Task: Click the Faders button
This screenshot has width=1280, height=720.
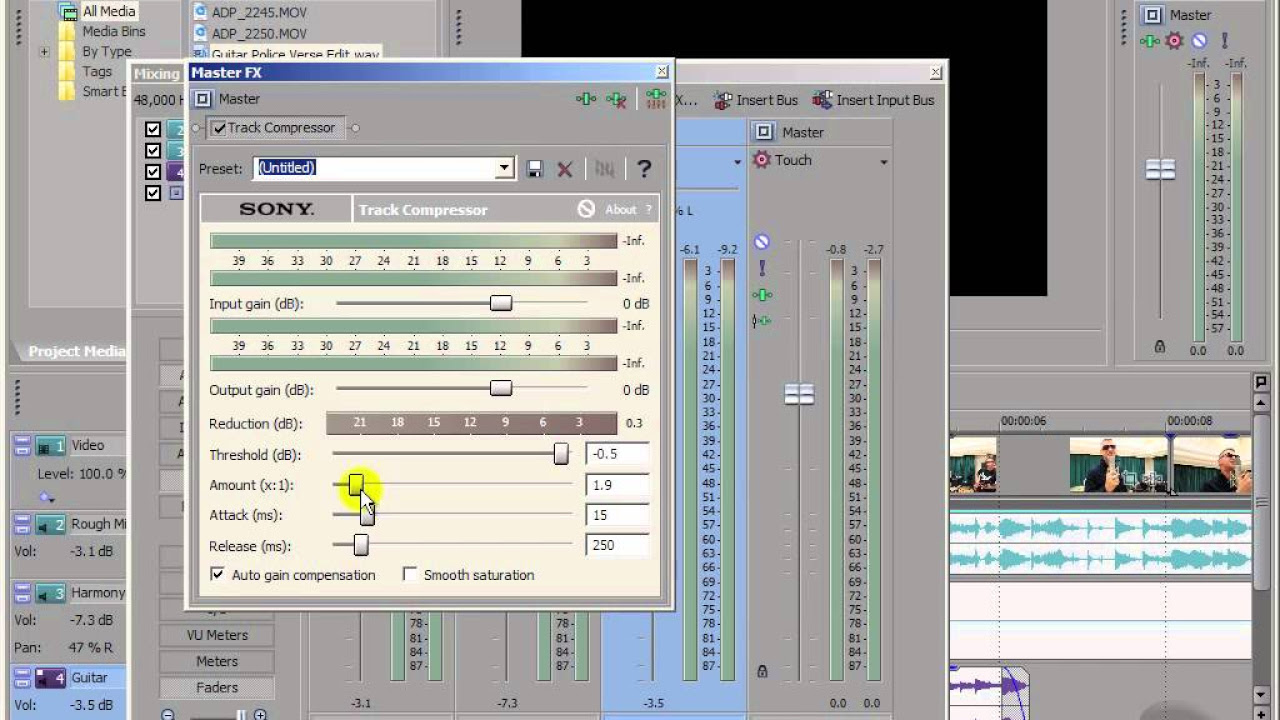Action: tap(215, 687)
